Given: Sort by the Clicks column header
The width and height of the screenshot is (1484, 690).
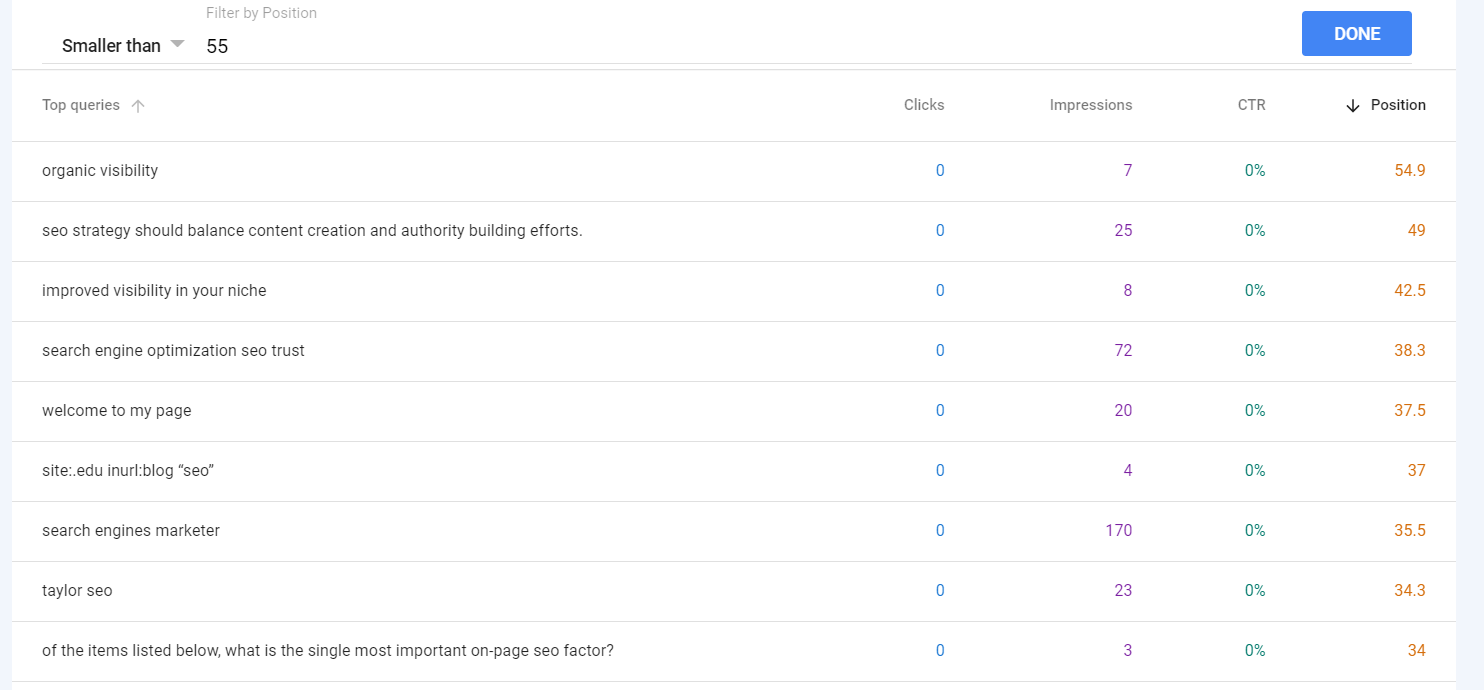Looking at the screenshot, I should click(923, 105).
